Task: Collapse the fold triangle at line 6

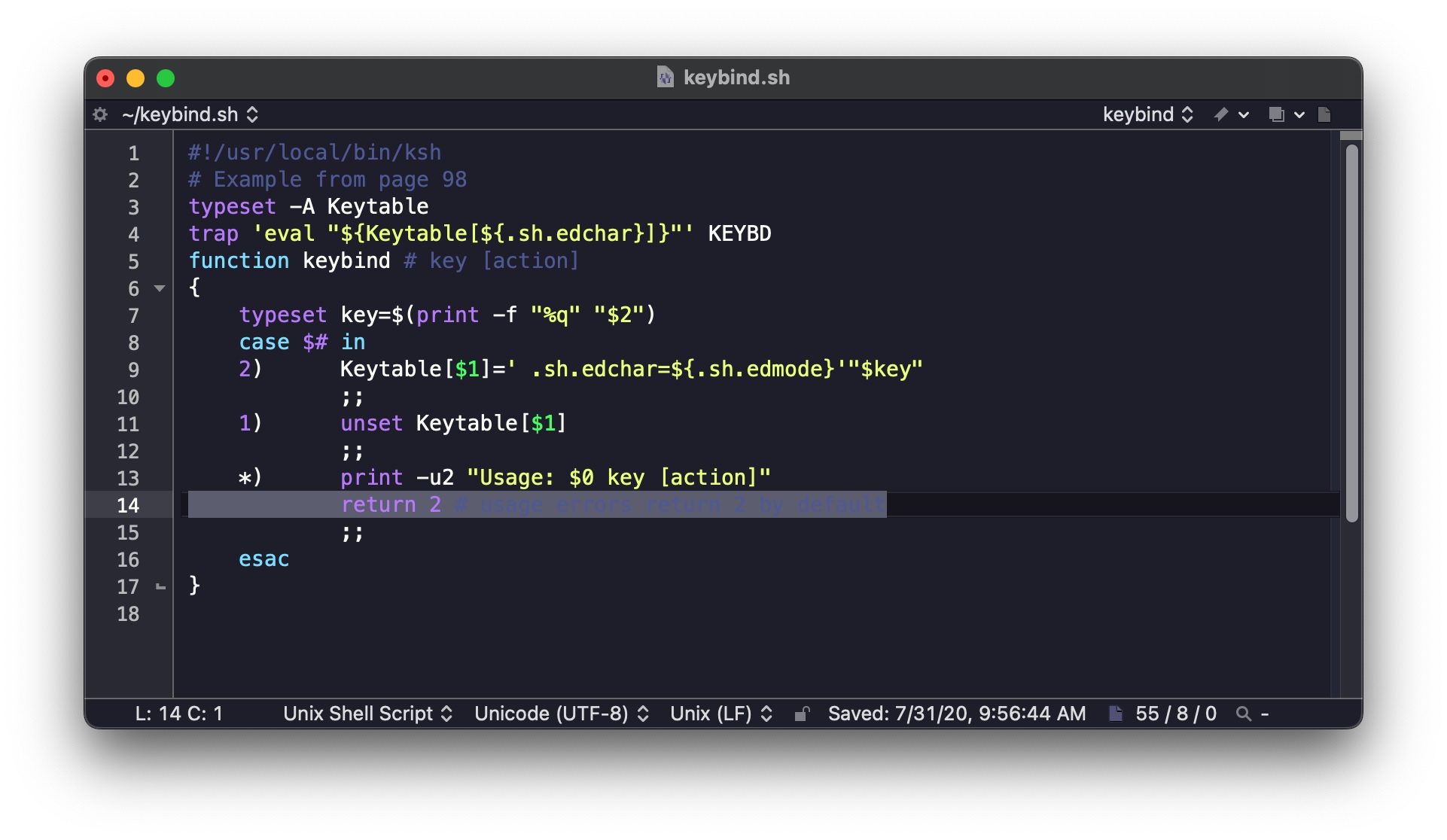Action: tap(160, 288)
